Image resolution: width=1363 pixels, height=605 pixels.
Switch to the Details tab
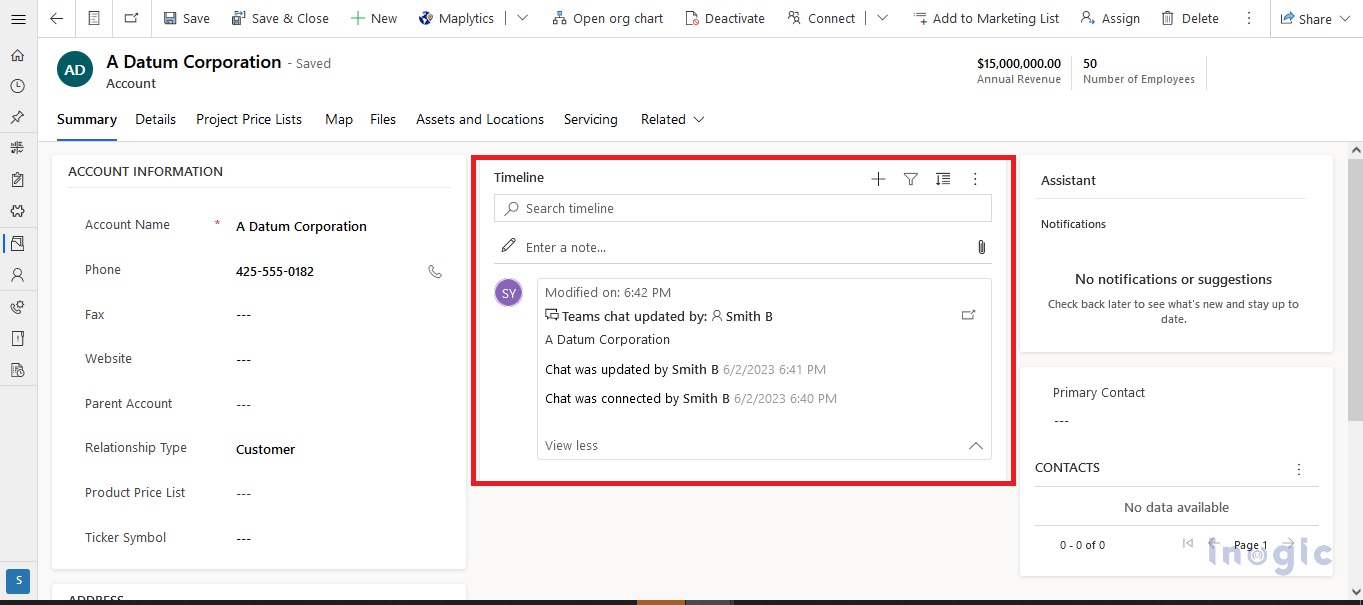coord(156,119)
